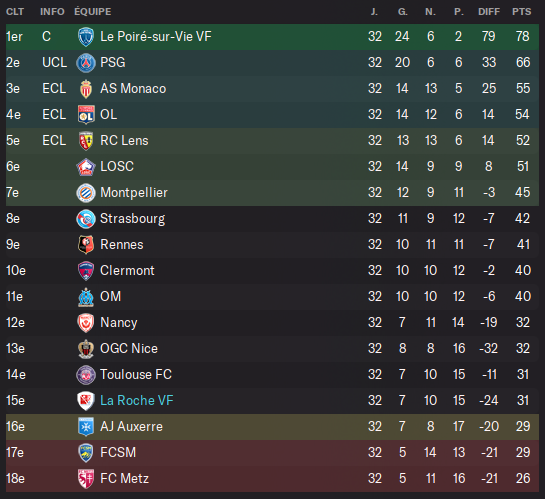545x499 pixels.
Task: Click the Montpellier badge icon
Action: coord(86,193)
